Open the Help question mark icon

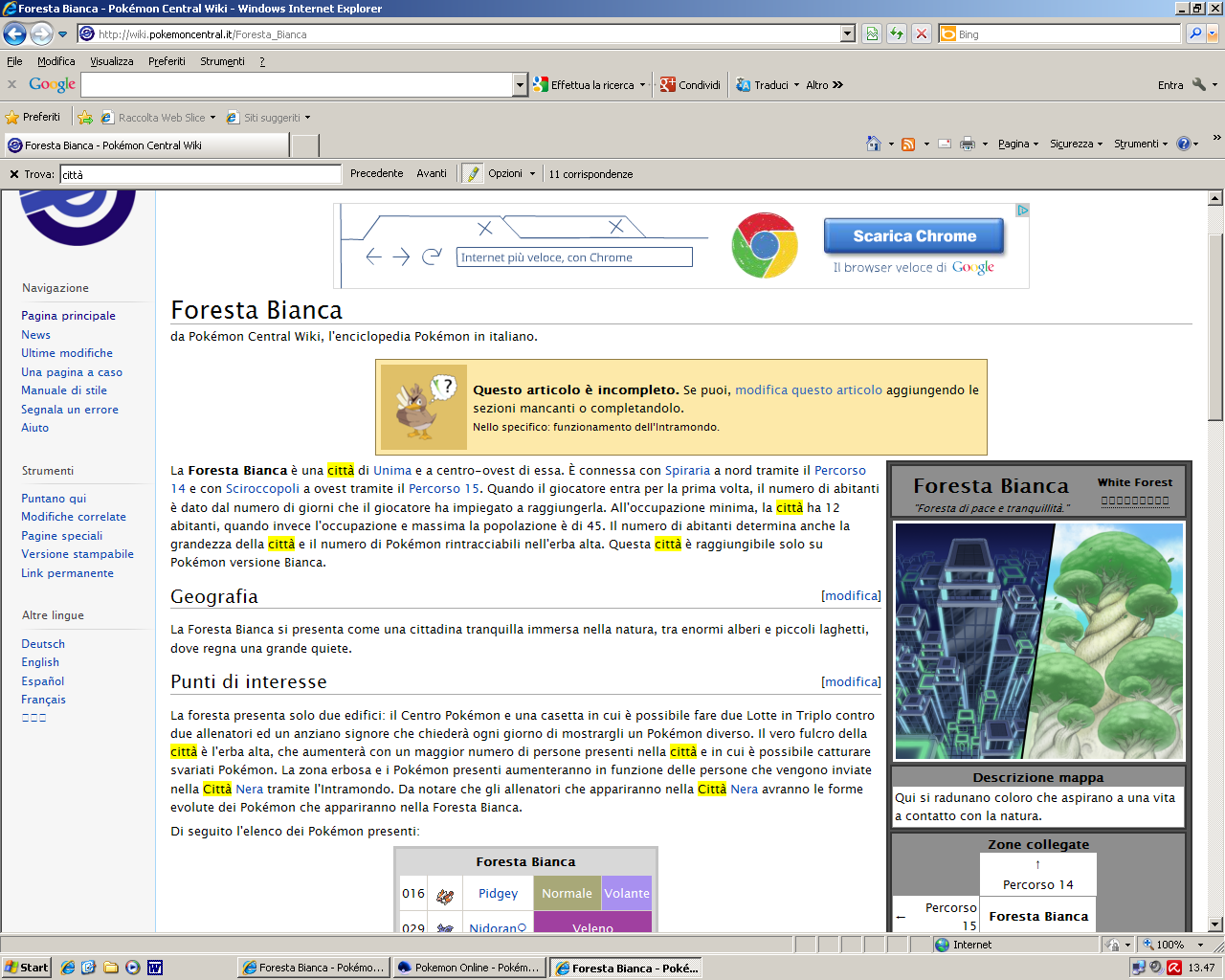click(x=1184, y=144)
